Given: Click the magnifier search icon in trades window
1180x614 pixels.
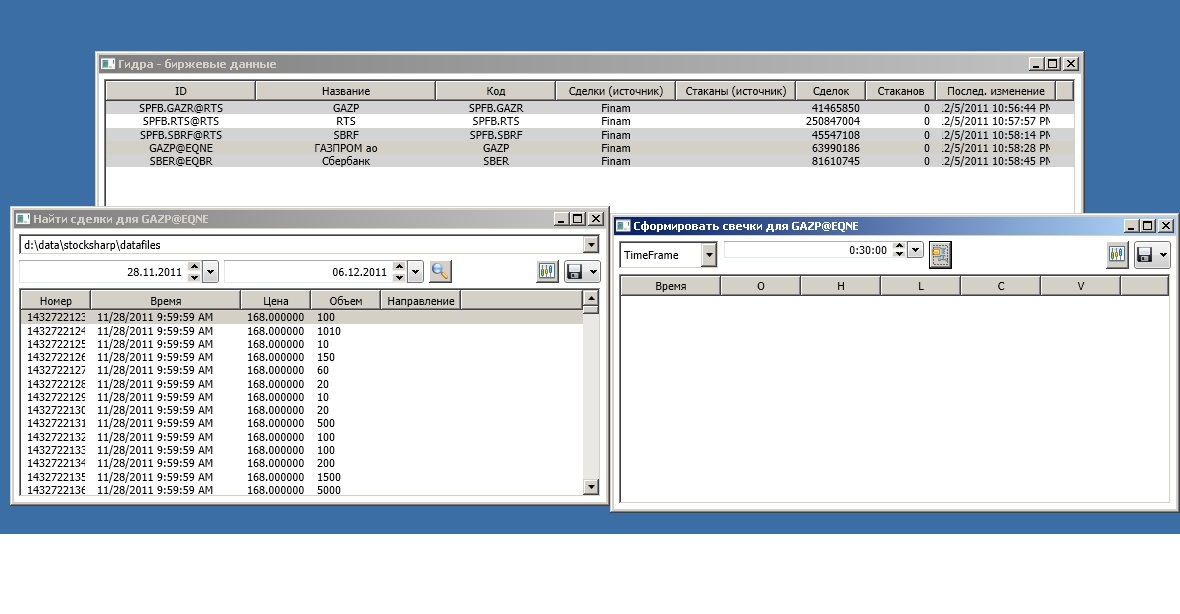Looking at the screenshot, I should (441, 271).
